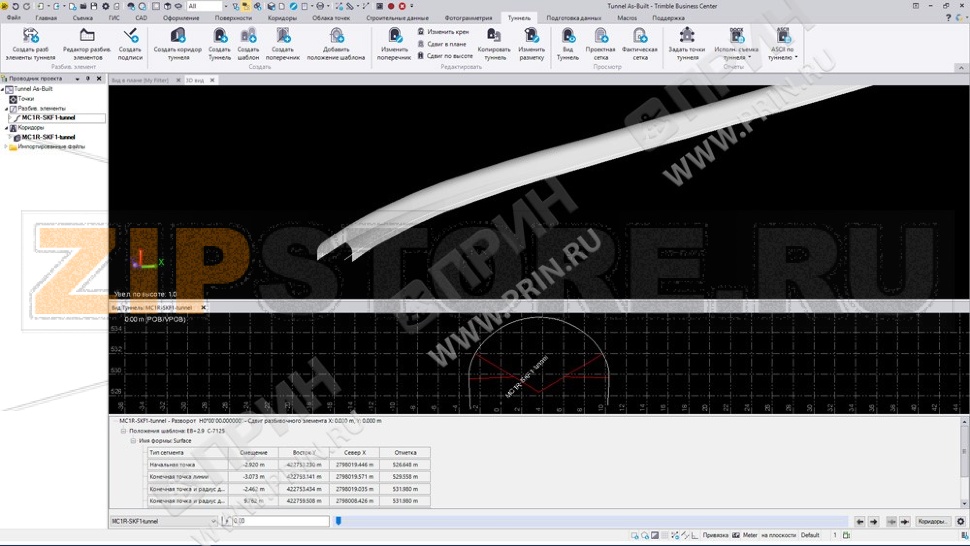Click the station value input field
This screenshot has width=970, height=546.
coord(279,522)
